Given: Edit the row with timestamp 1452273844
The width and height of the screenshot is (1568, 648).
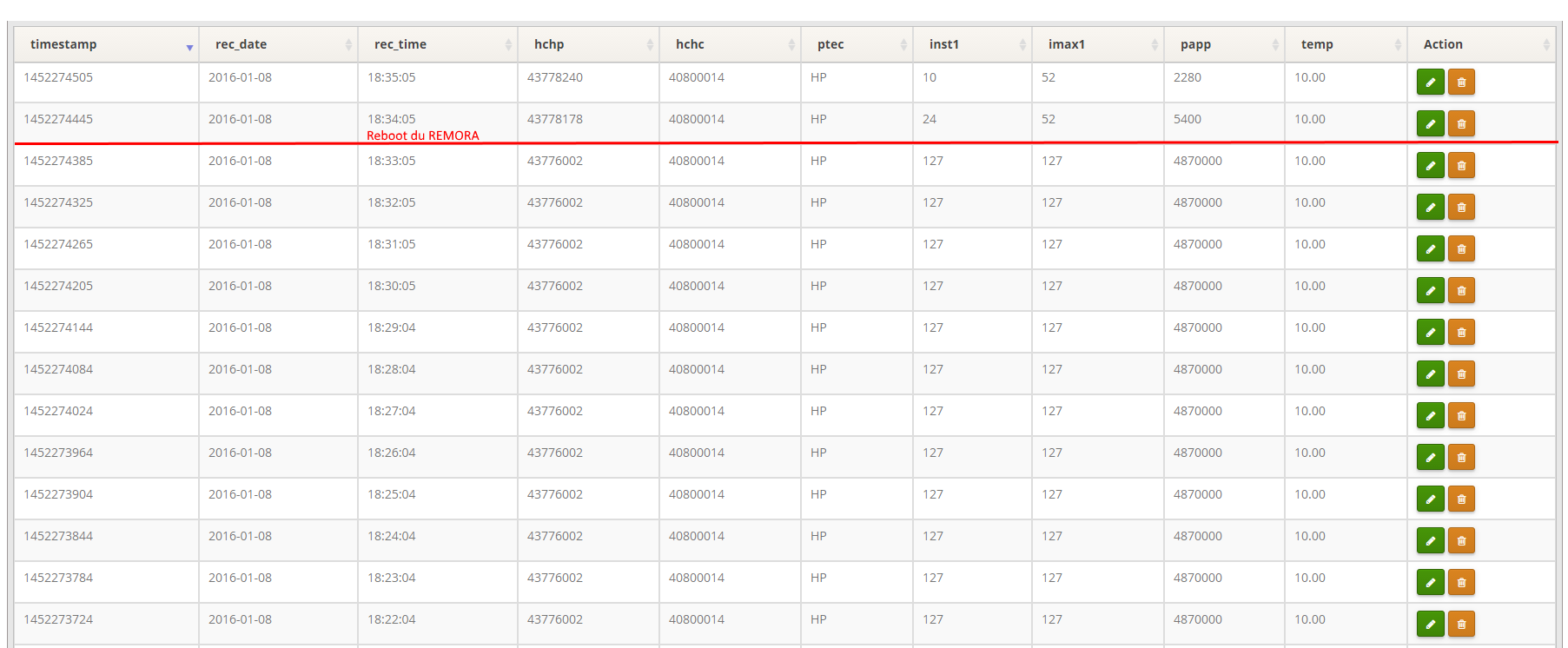Looking at the screenshot, I should [1430, 540].
